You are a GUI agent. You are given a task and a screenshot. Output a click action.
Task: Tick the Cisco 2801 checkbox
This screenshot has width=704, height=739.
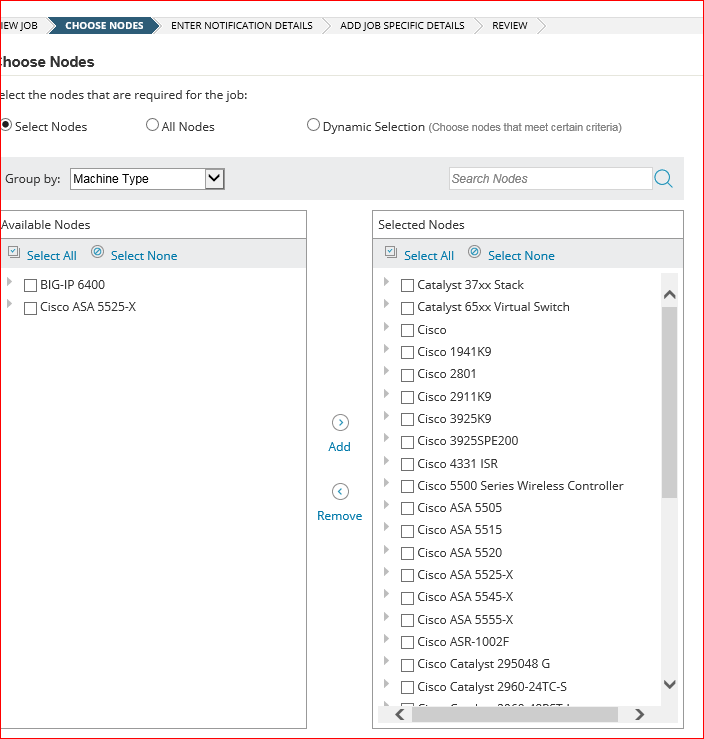click(x=407, y=375)
